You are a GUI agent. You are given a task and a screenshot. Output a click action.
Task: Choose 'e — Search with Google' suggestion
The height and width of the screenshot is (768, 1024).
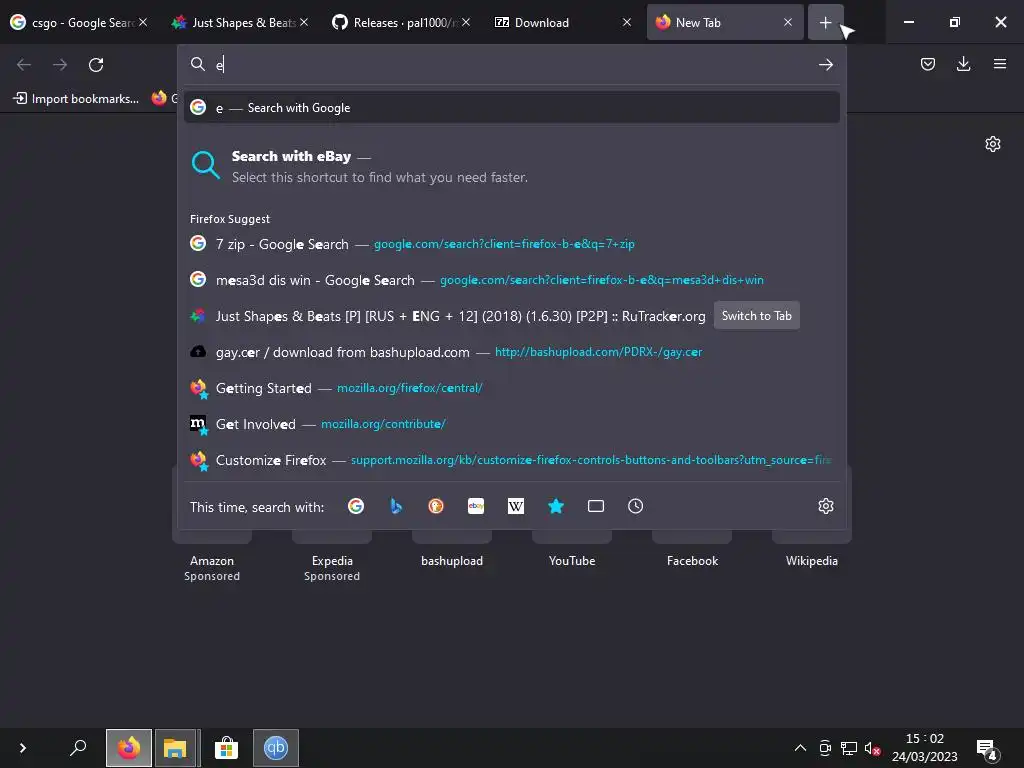coord(512,108)
